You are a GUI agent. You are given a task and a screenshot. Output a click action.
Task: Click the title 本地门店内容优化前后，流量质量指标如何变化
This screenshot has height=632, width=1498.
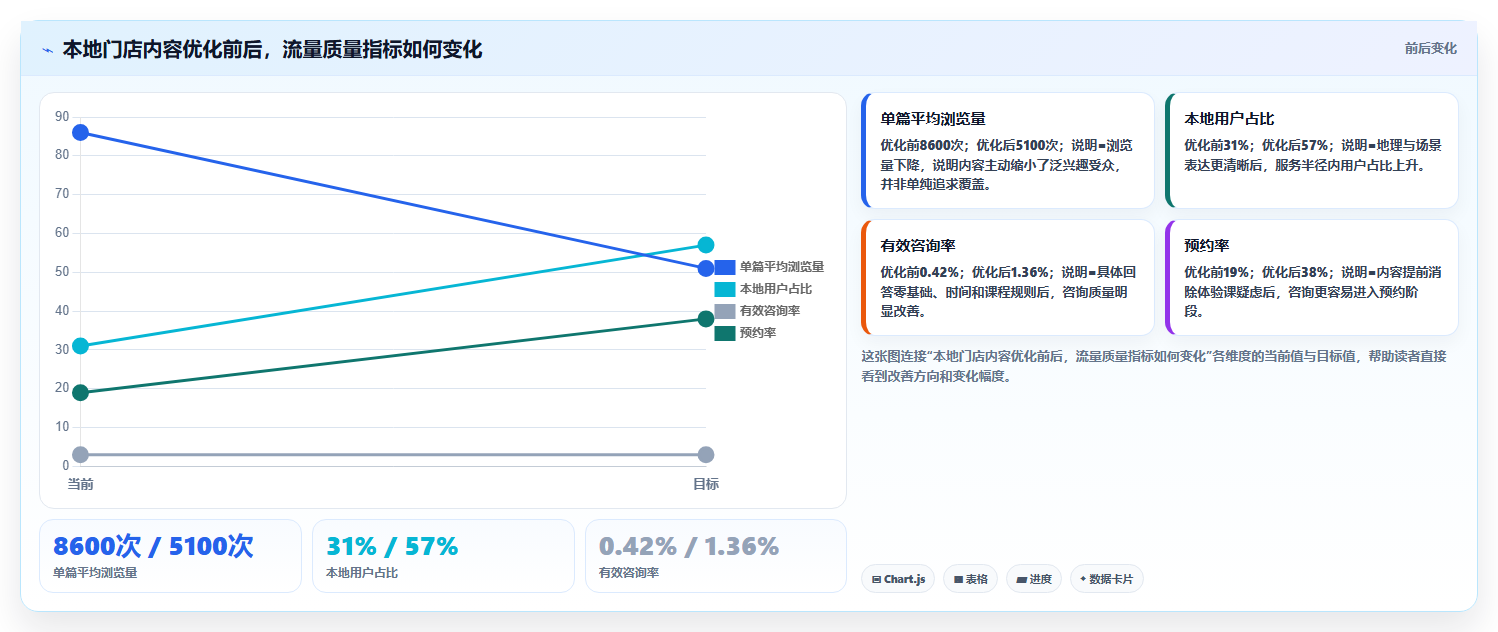[x=272, y=50]
